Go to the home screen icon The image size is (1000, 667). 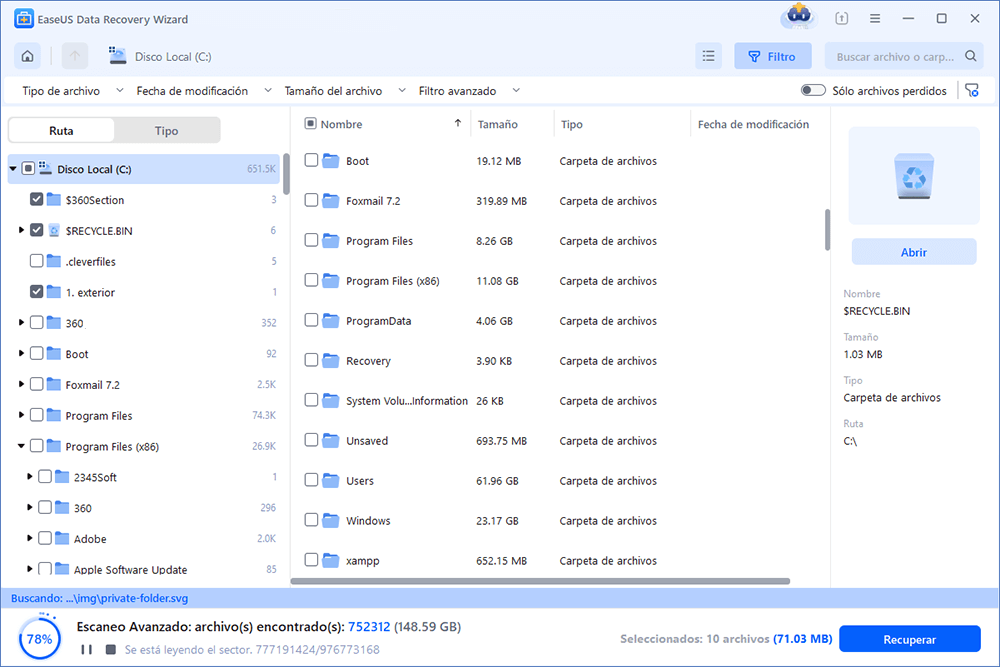click(27, 56)
